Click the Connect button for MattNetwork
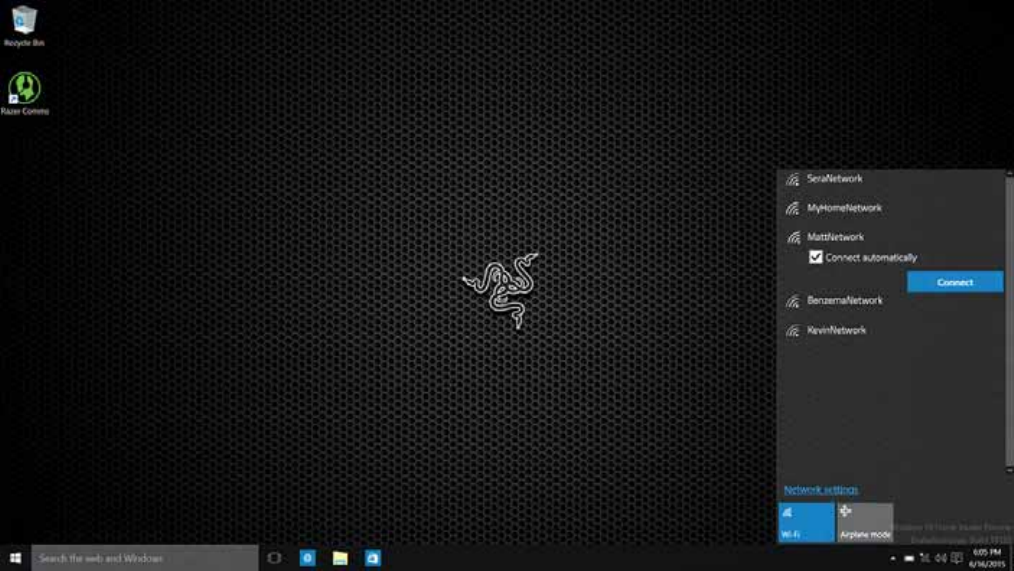This screenshot has width=1014, height=571. pyautogui.click(x=955, y=282)
